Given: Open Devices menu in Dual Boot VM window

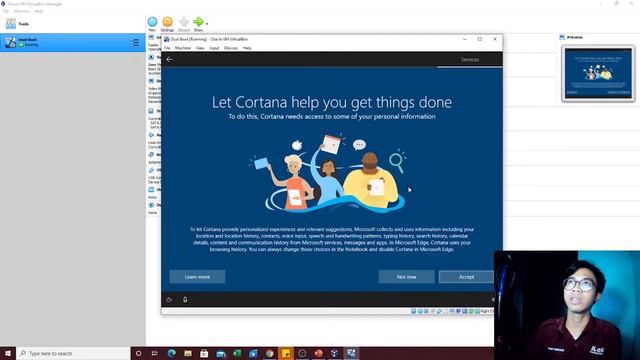Looking at the screenshot, I should pos(231,48).
